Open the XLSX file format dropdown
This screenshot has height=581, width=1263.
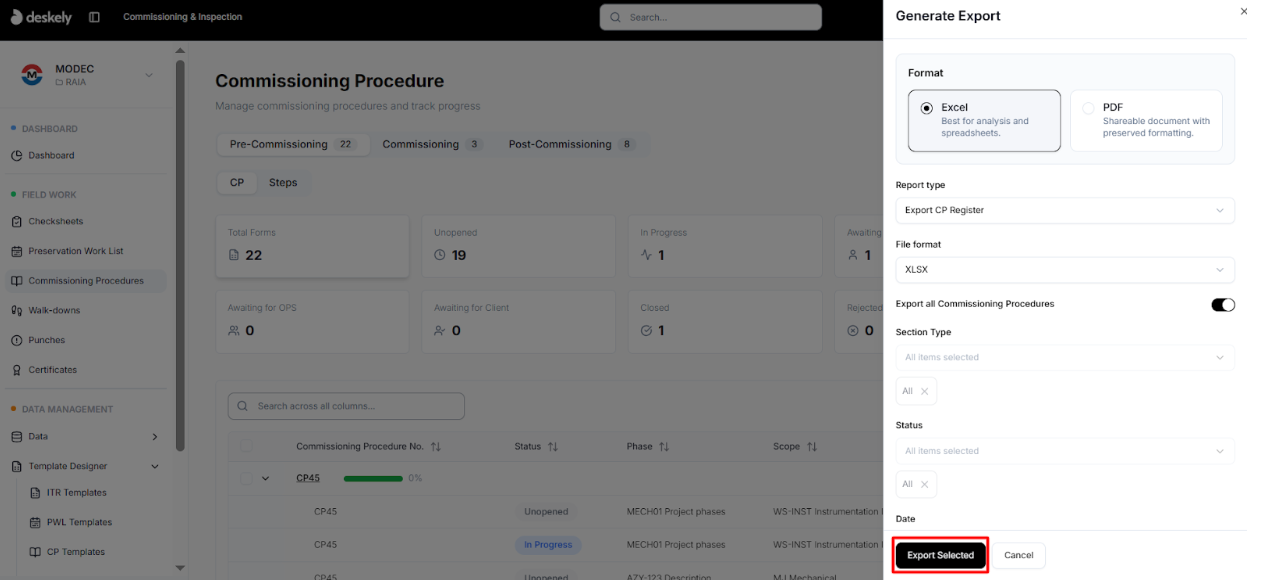click(x=1065, y=270)
